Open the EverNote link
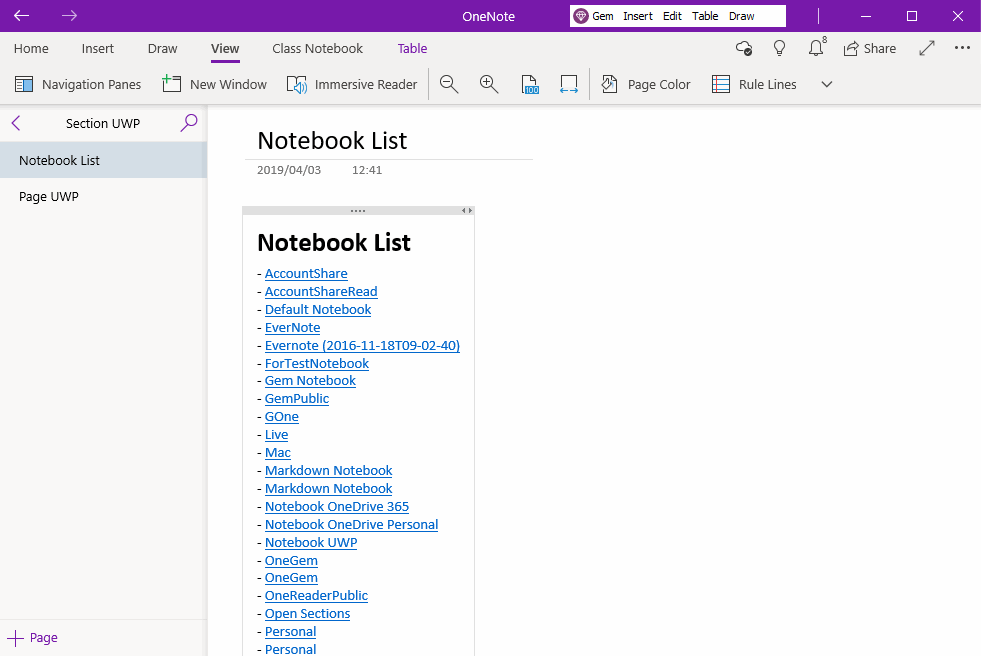Screen dimensions: 981x656 pos(292,328)
